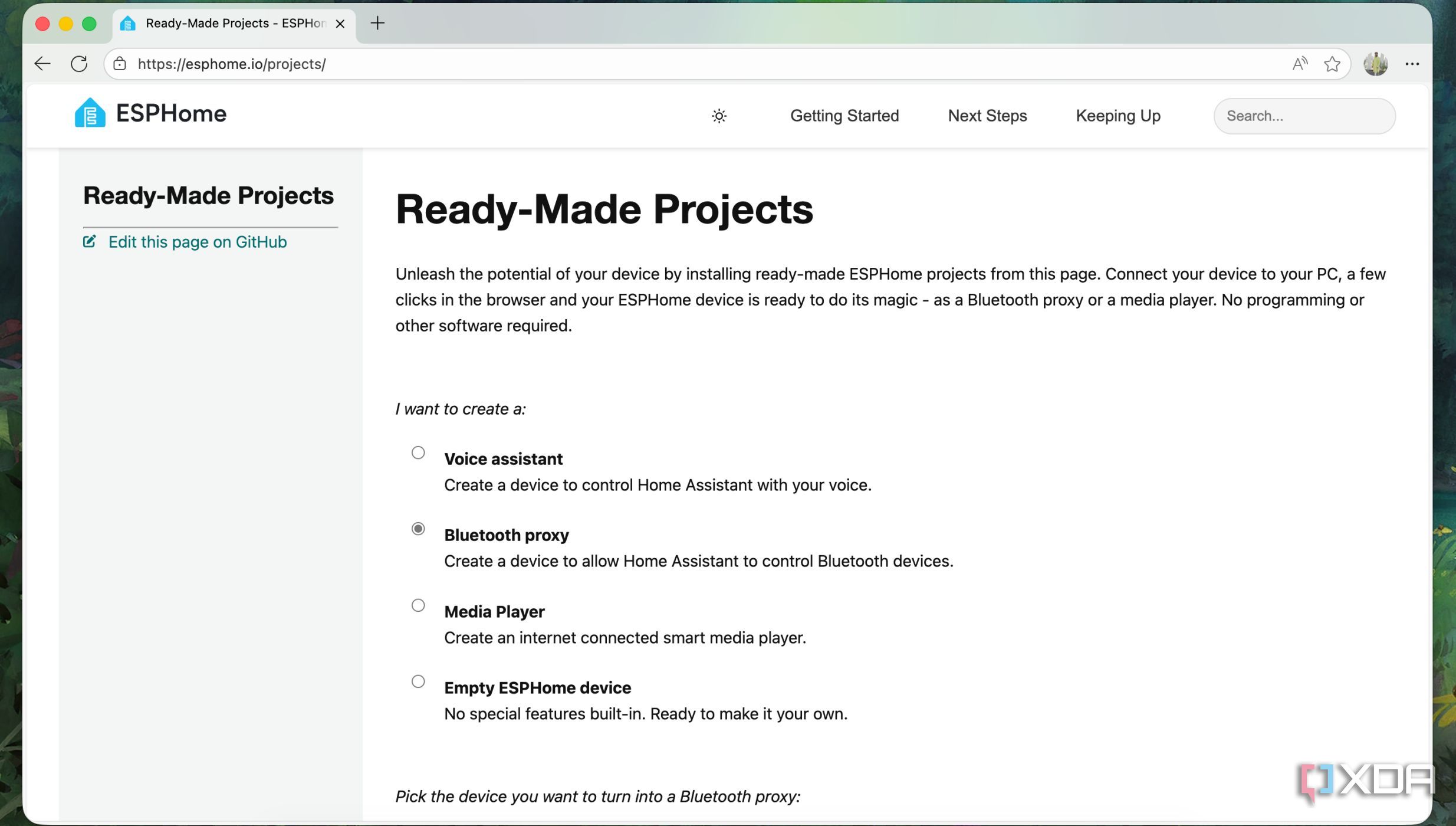Open browser settings three-dot menu
The height and width of the screenshot is (826, 1456).
tap(1412, 64)
